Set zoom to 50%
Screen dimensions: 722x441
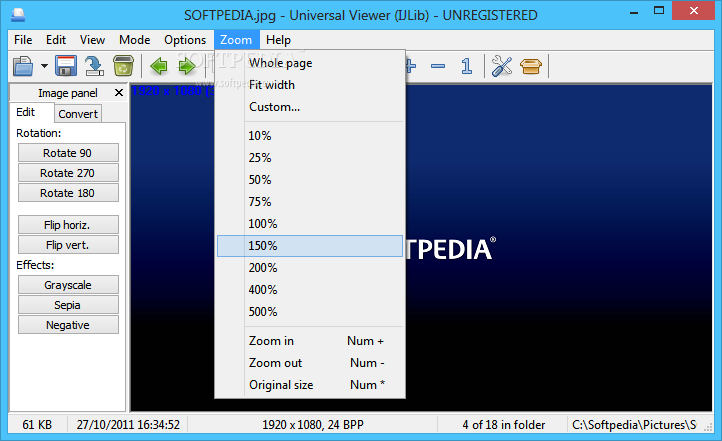[310, 180]
